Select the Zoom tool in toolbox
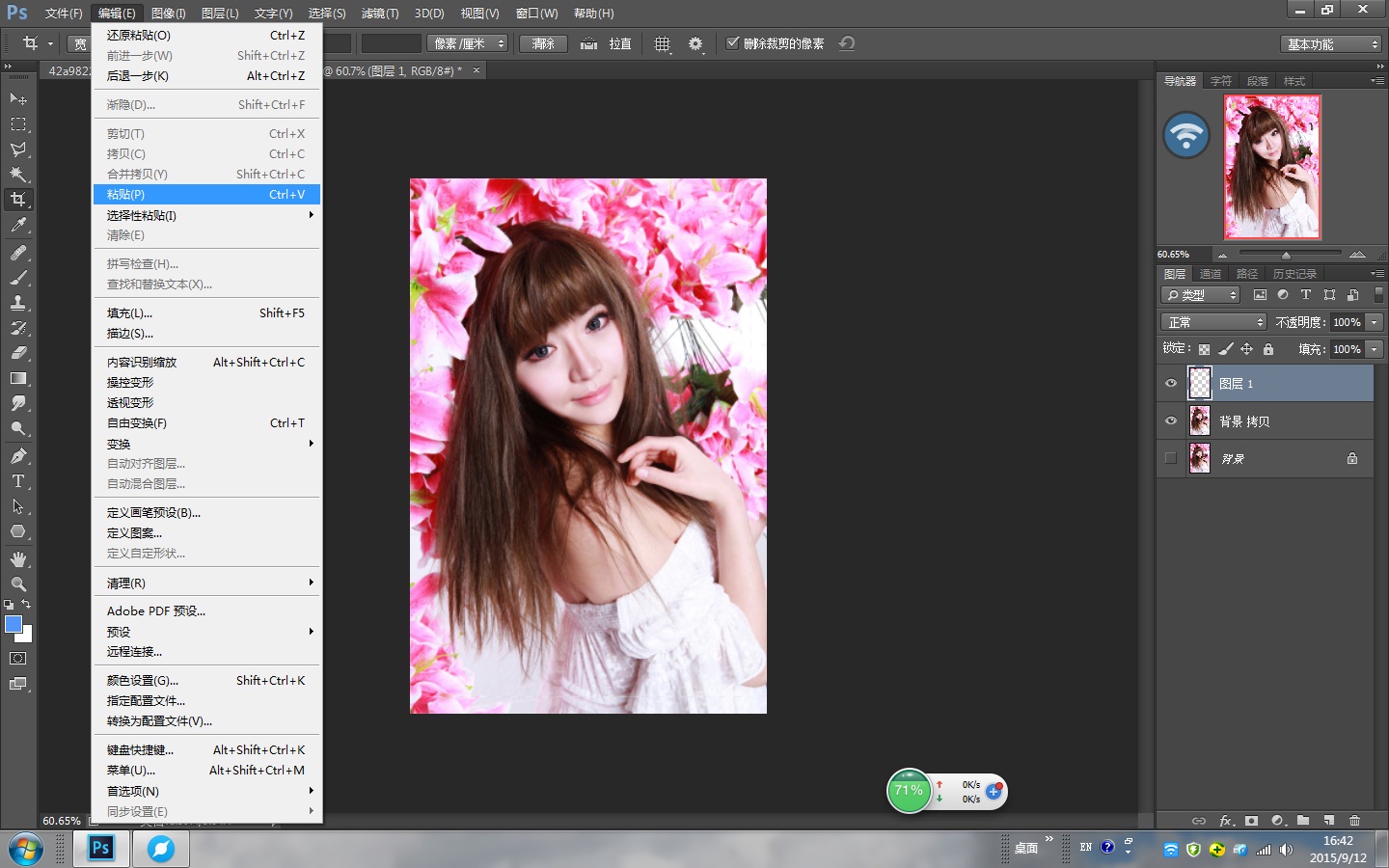Image resolution: width=1389 pixels, height=868 pixels. pos(18,584)
